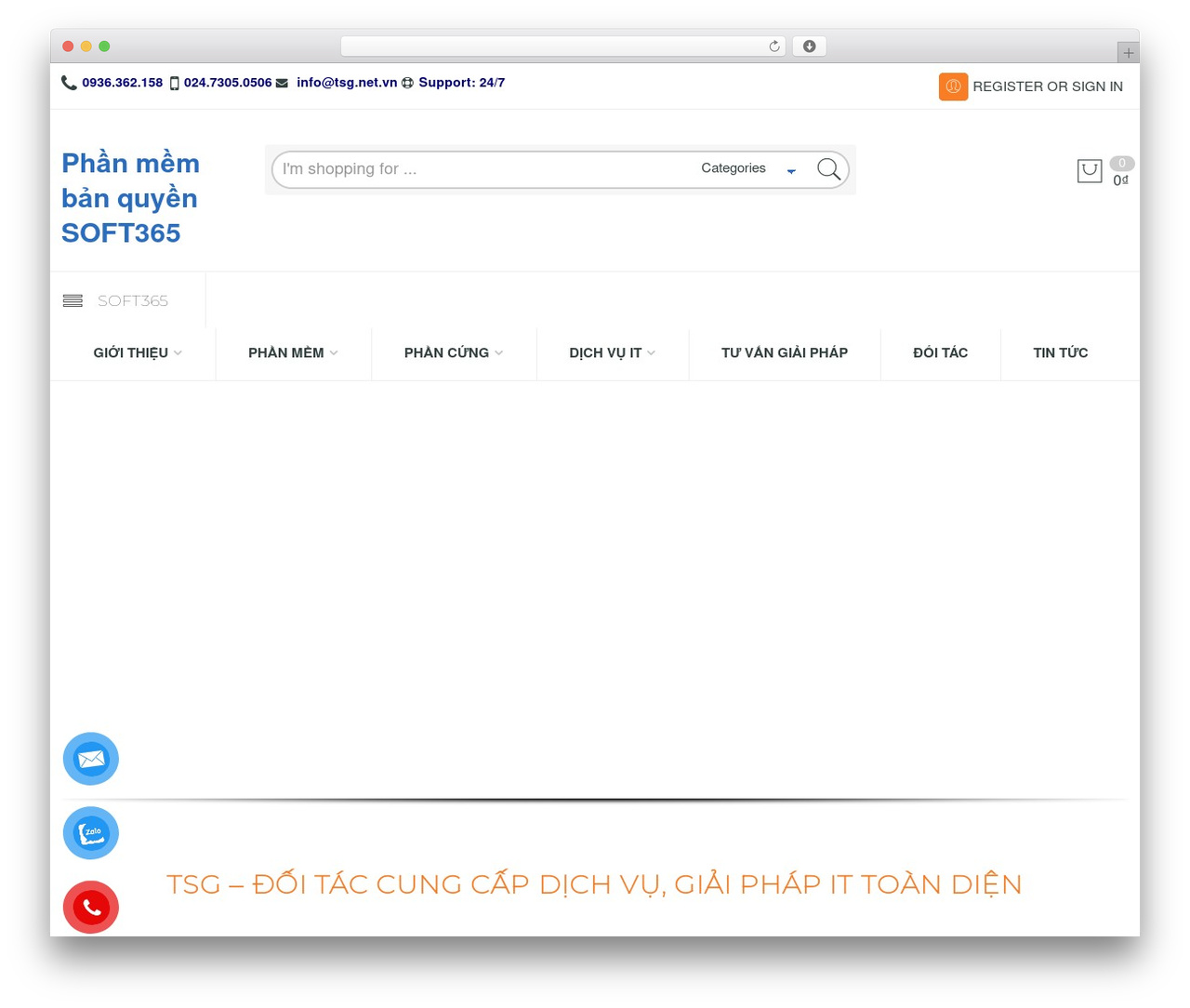Click the lifebuoy support icon
The image size is (1190, 1008).
pyautogui.click(x=407, y=83)
